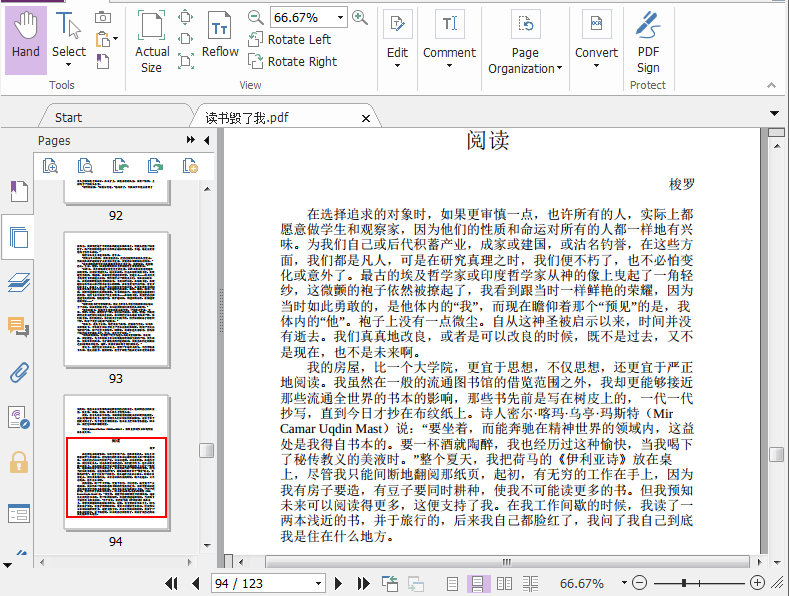Open the Digital Signatures side panel

[19, 418]
